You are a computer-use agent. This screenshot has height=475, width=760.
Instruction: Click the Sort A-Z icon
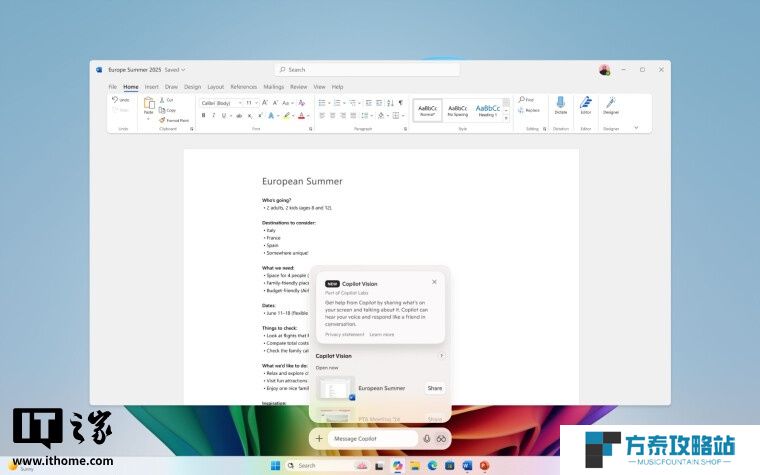[x=390, y=103]
